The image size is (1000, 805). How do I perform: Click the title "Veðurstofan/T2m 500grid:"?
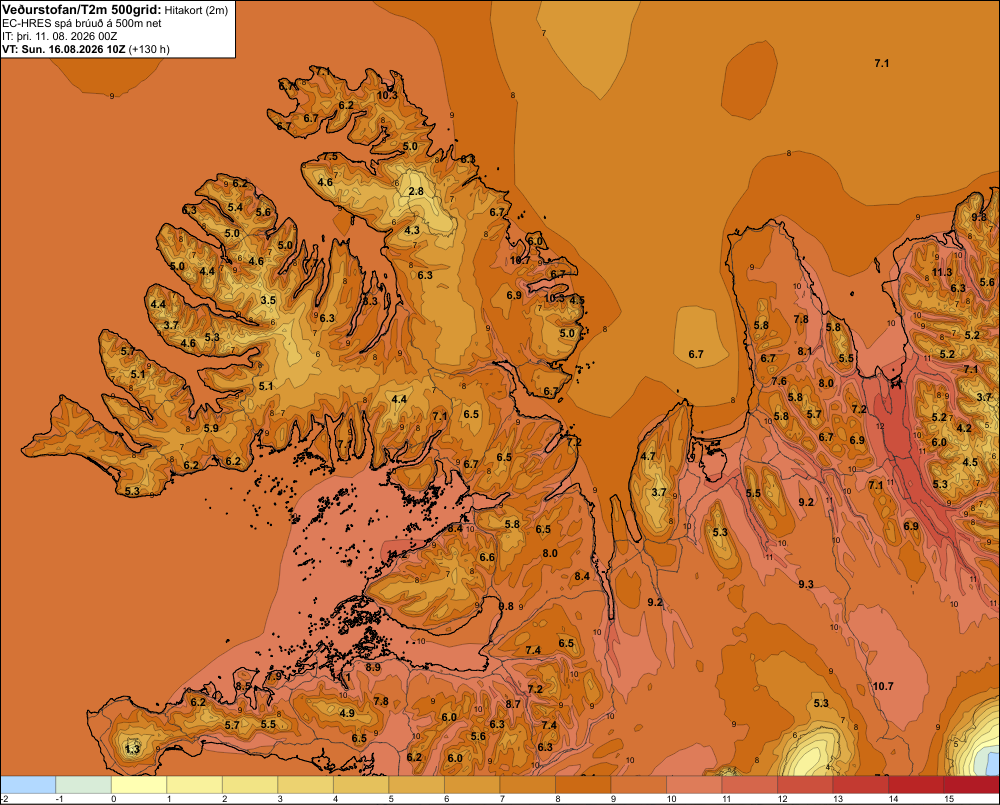point(82,10)
